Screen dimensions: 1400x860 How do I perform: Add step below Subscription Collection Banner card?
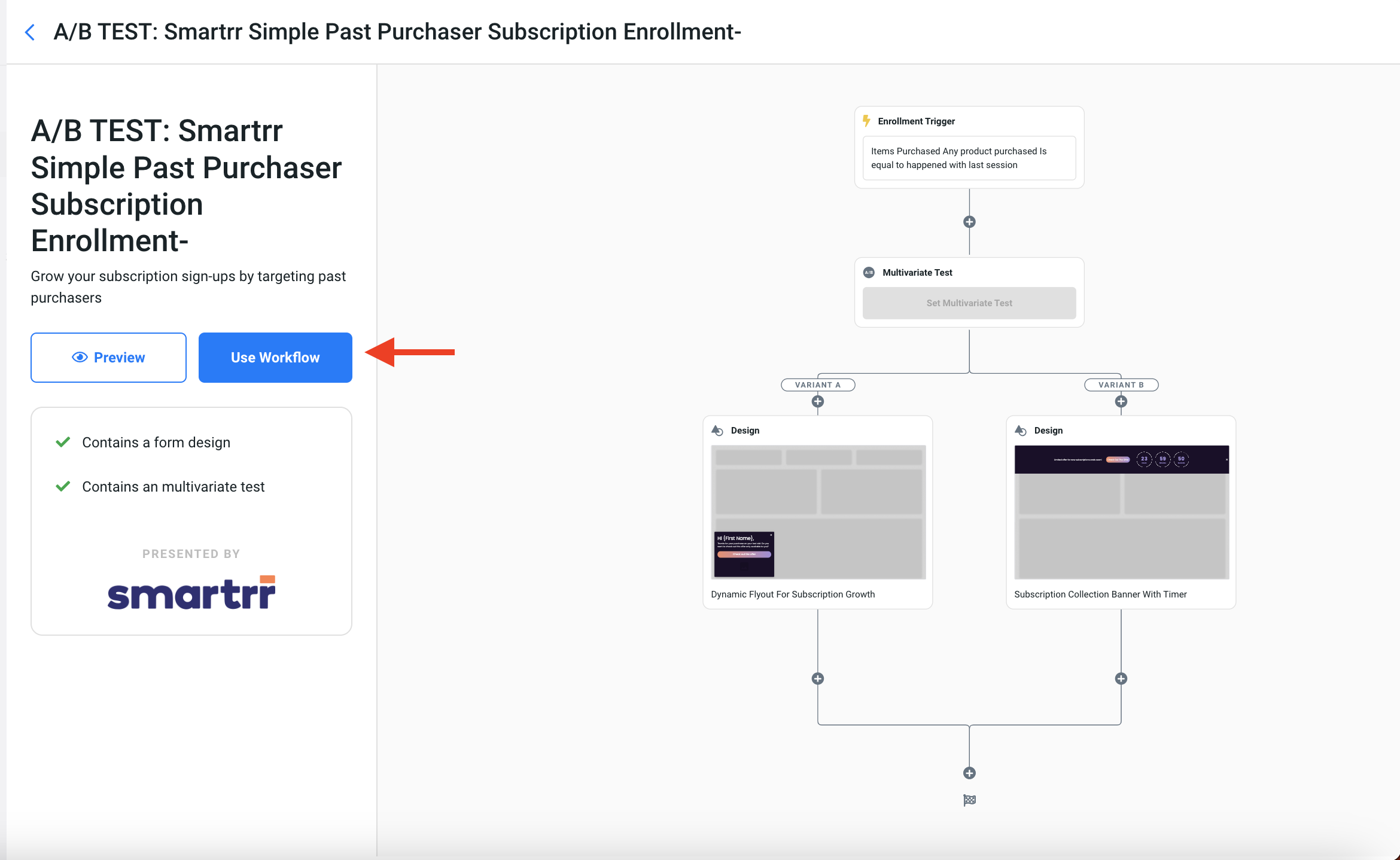pos(1121,678)
